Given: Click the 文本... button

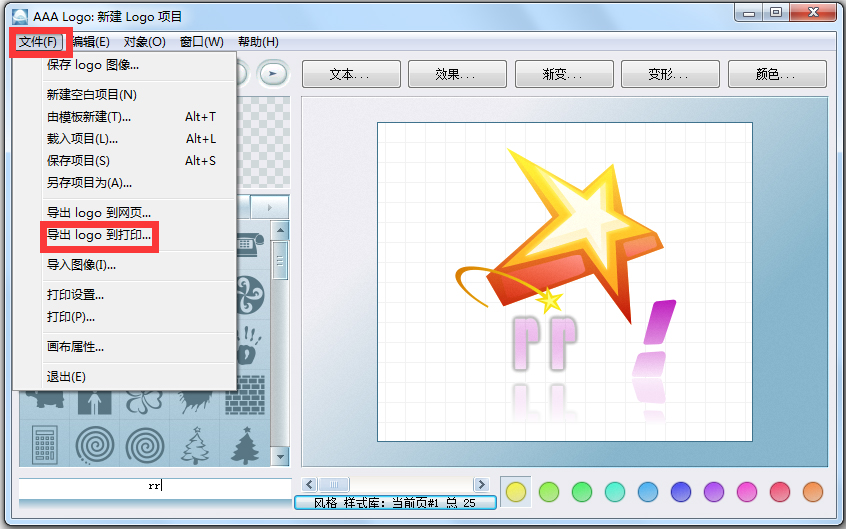Looking at the screenshot, I should 349,74.
